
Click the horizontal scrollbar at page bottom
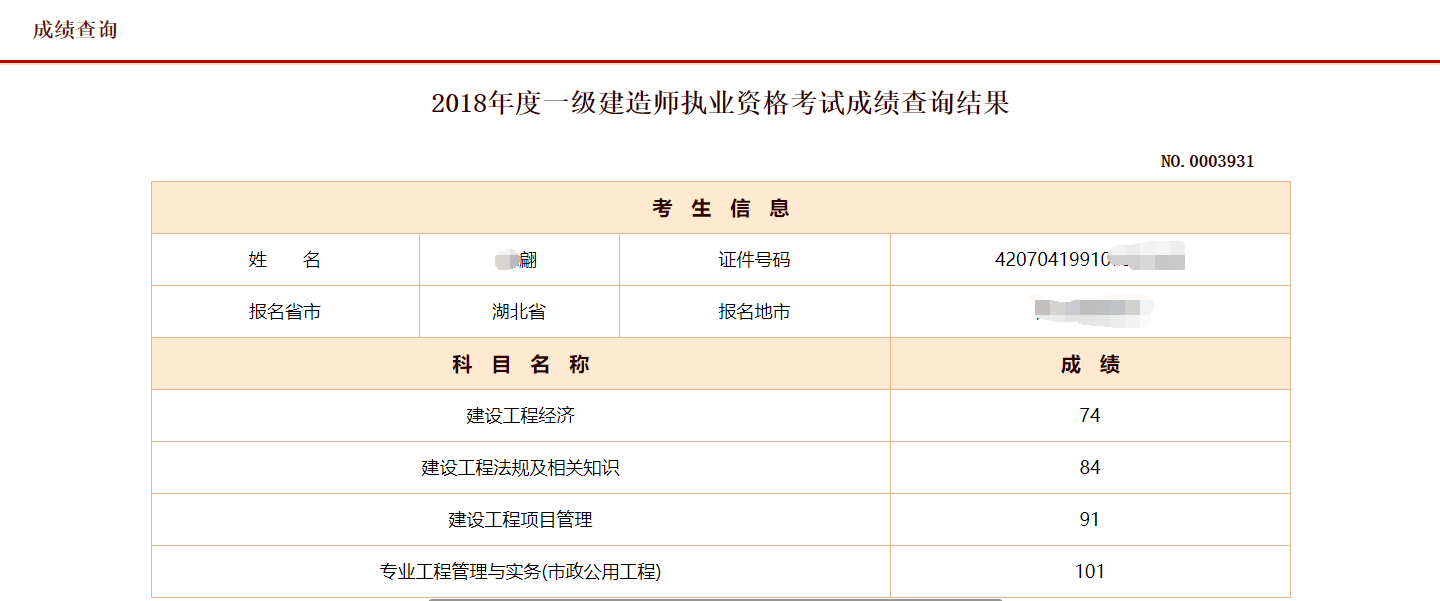click(715, 599)
